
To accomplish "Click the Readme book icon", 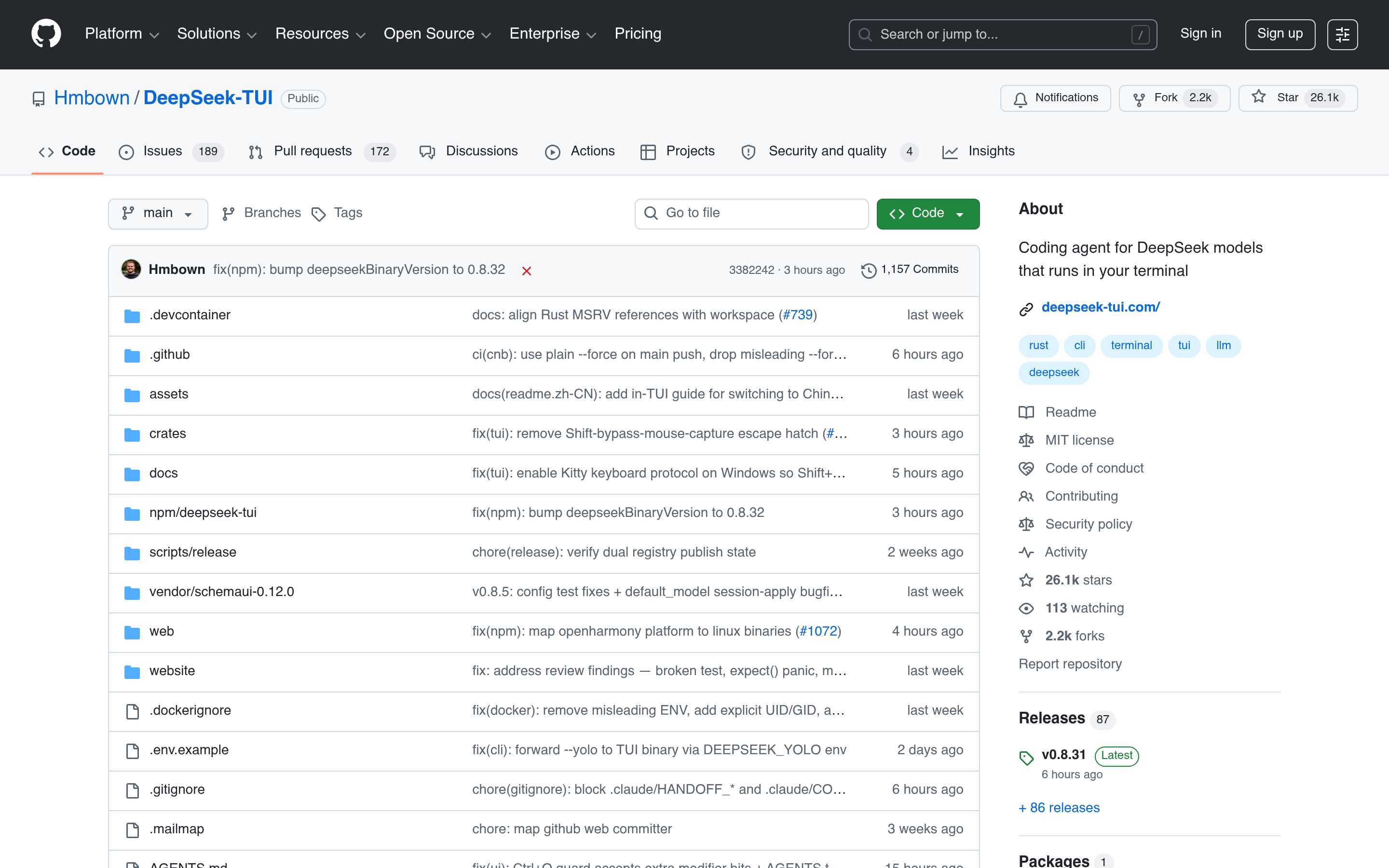I will tap(1026, 412).
